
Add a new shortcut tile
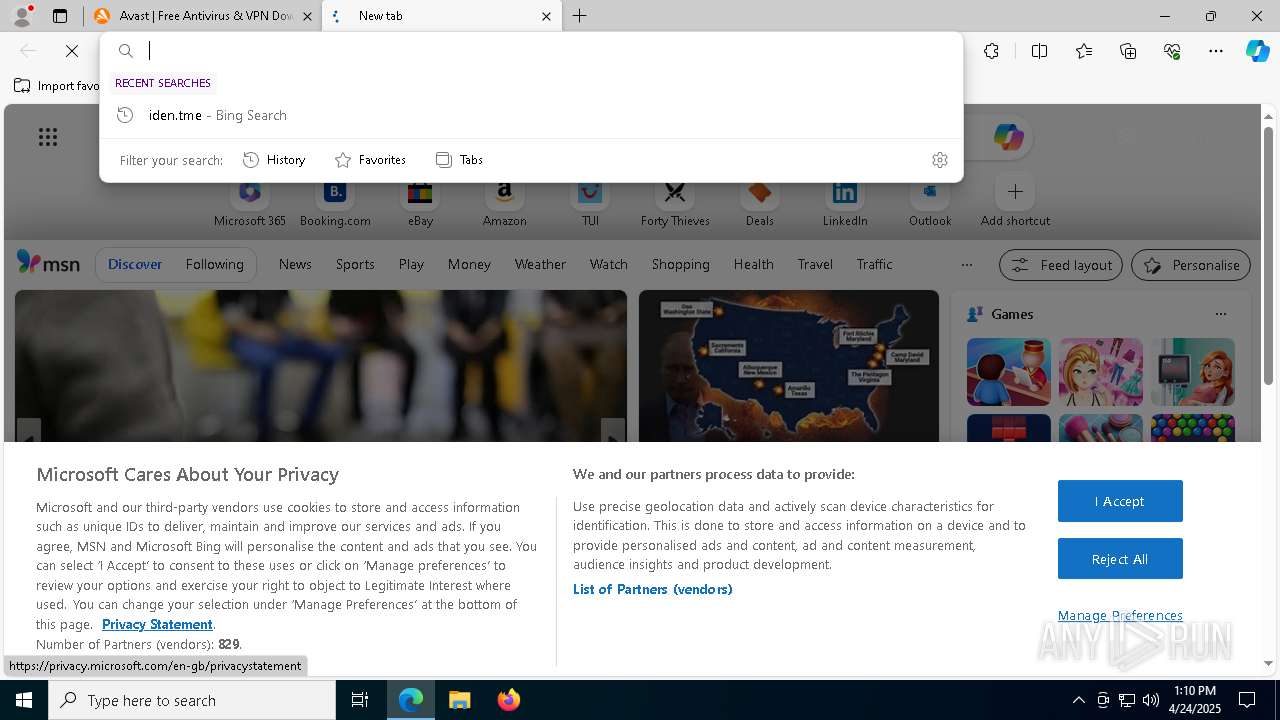coord(1015,203)
